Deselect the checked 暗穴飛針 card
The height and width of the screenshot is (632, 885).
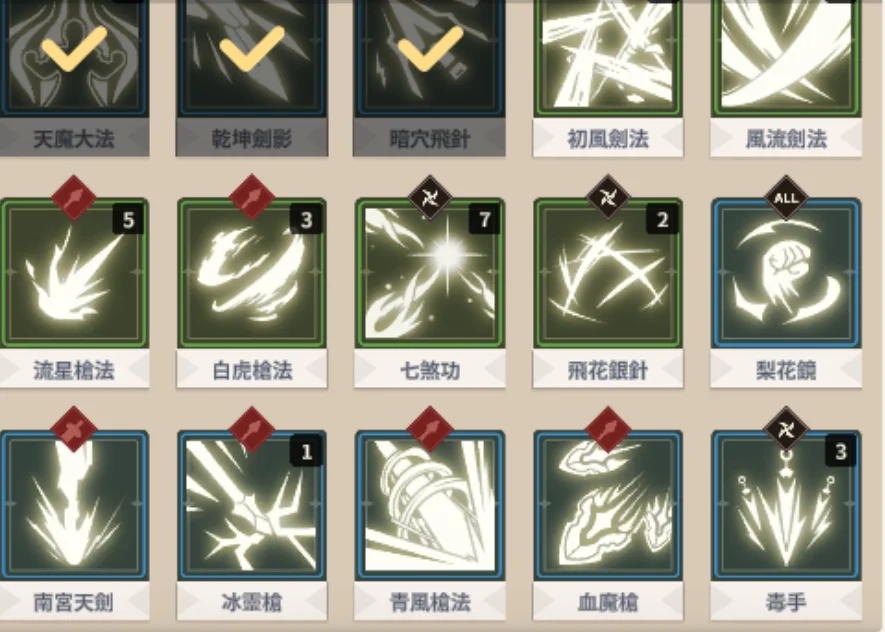coord(430,58)
